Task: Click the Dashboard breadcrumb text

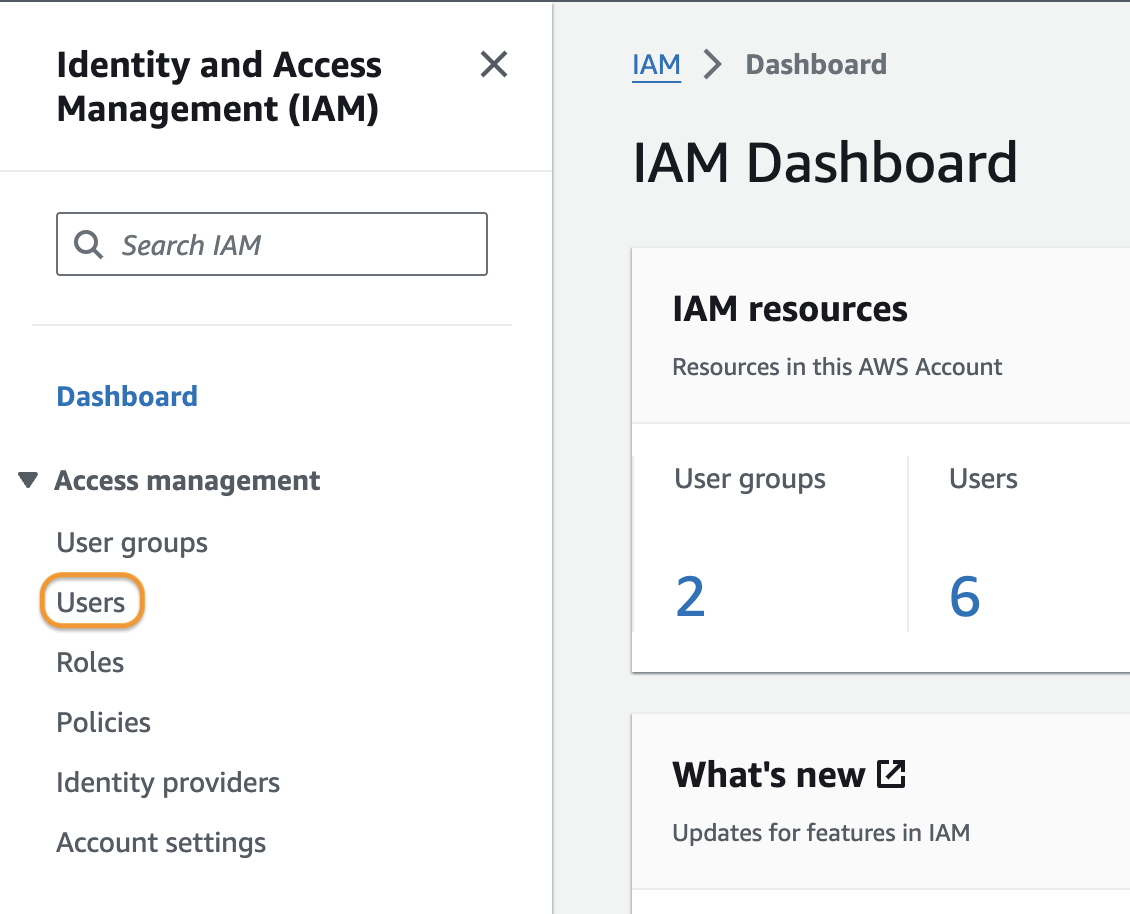Action: click(x=816, y=65)
